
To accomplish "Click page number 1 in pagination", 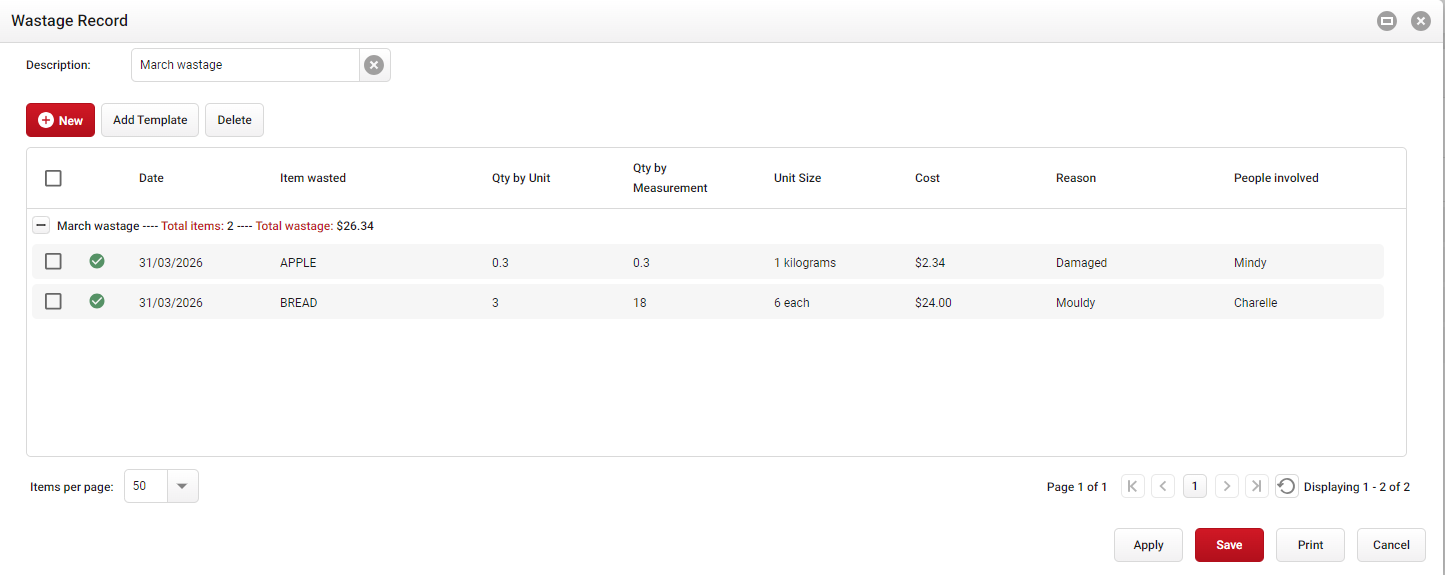I will pyautogui.click(x=1194, y=486).
